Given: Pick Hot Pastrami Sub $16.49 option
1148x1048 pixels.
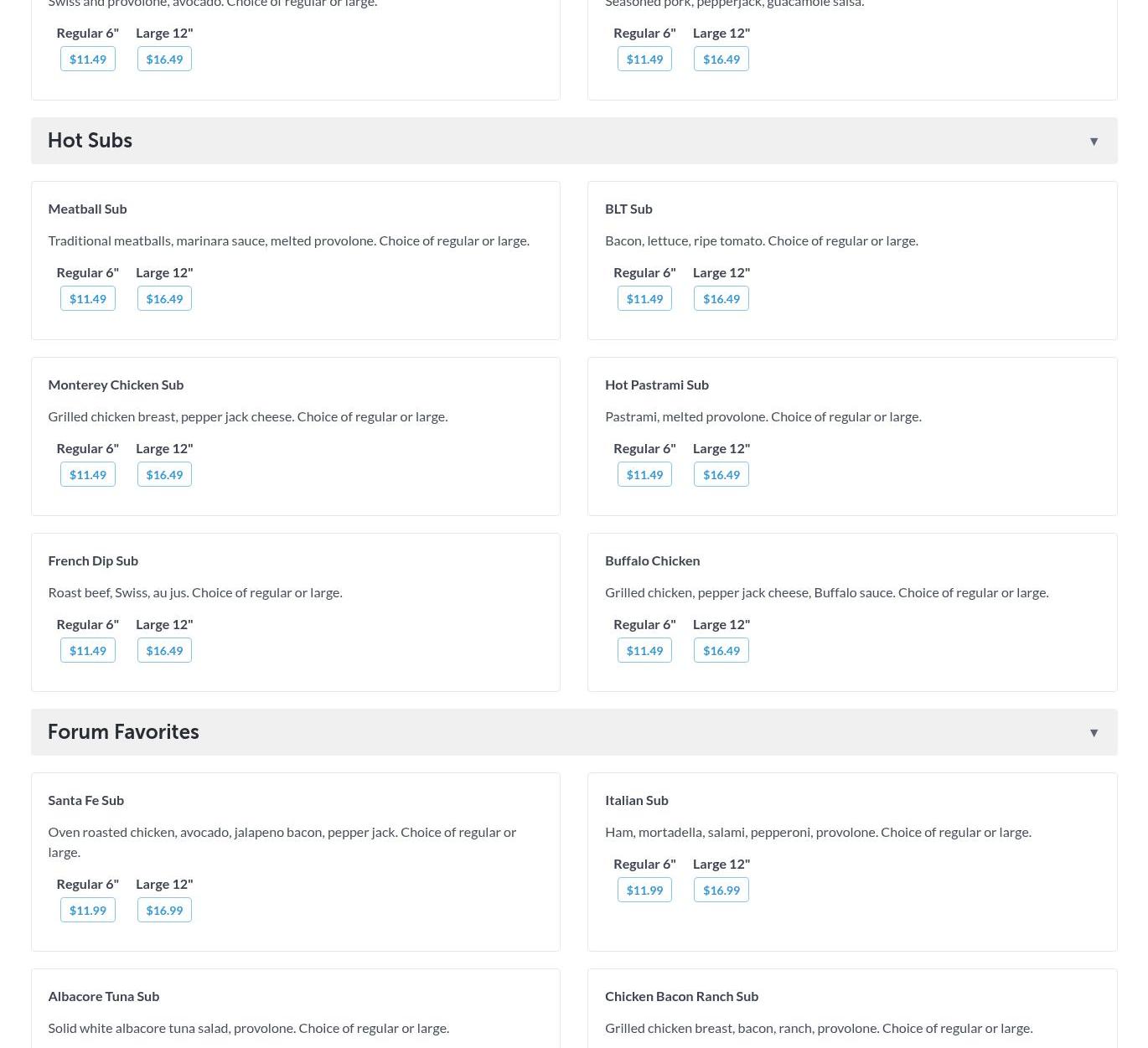Looking at the screenshot, I should coord(721,475).
